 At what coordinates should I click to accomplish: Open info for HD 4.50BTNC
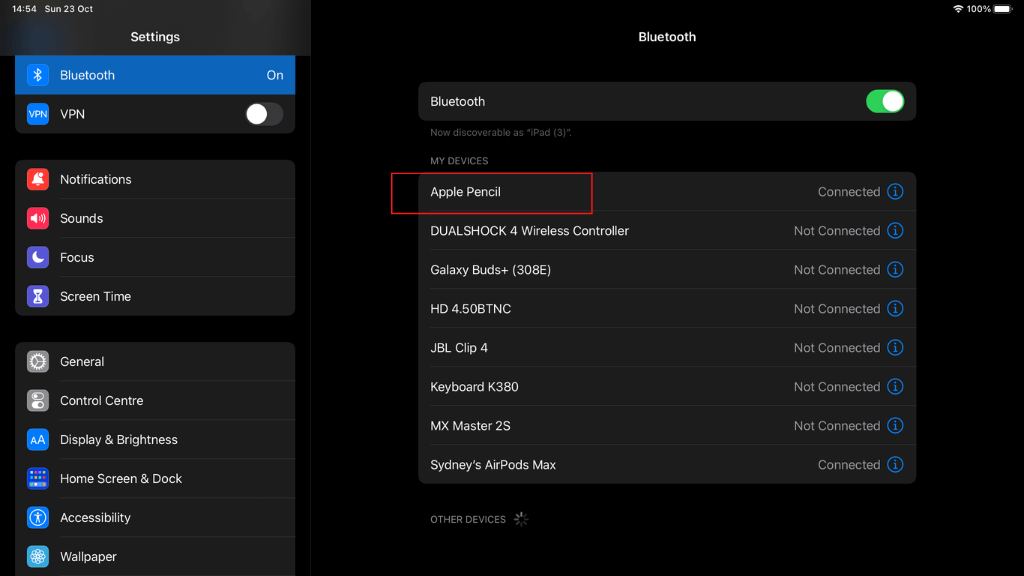coord(895,308)
